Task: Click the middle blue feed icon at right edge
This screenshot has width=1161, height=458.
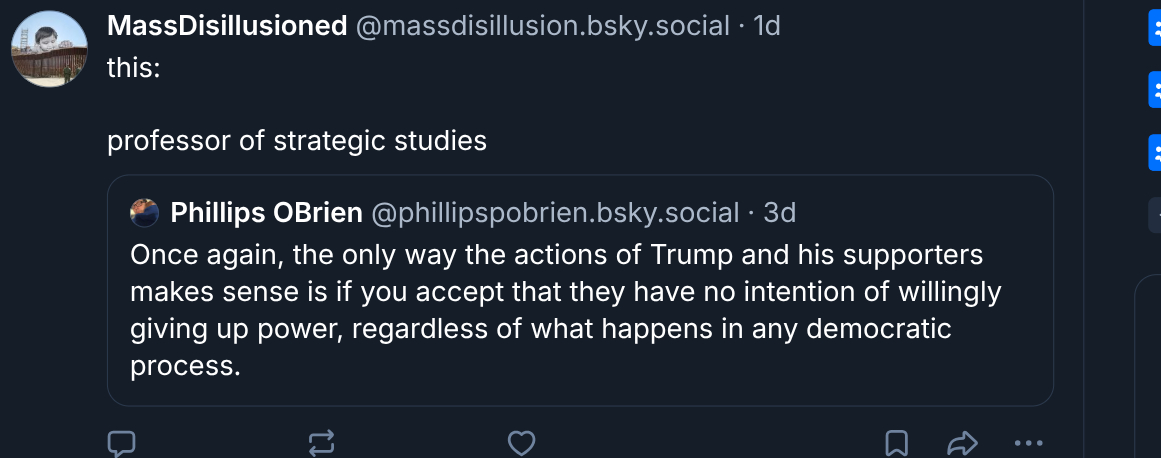Action: (x=1155, y=92)
